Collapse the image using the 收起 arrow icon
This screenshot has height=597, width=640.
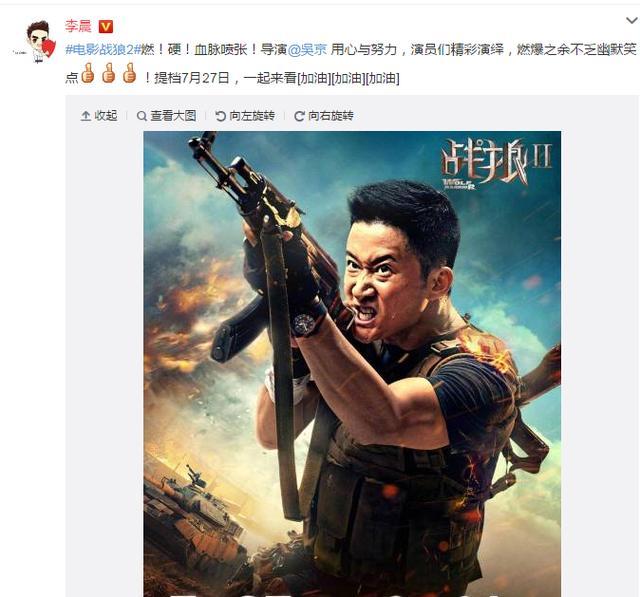click(86, 116)
